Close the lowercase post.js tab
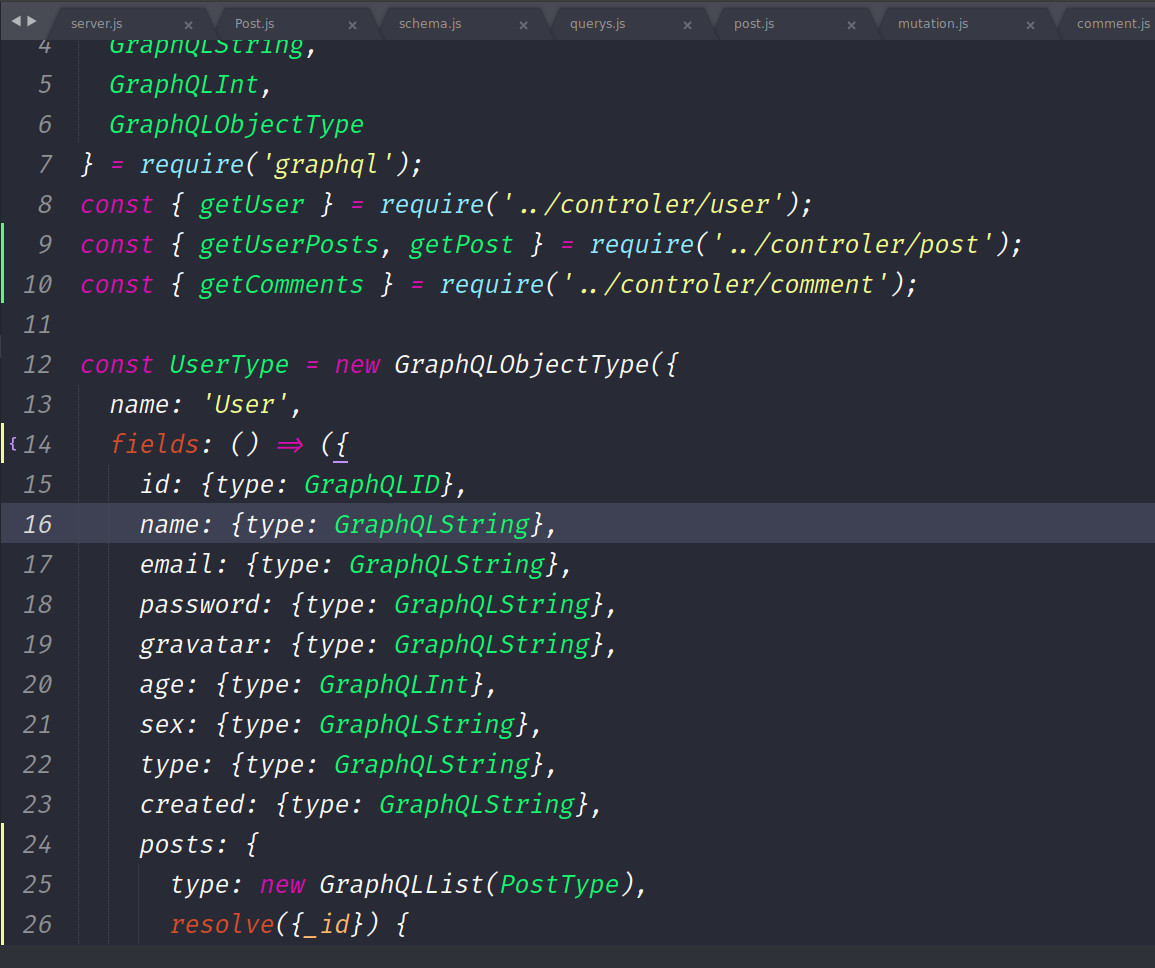This screenshot has width=1155, height=968. [852, 25]
